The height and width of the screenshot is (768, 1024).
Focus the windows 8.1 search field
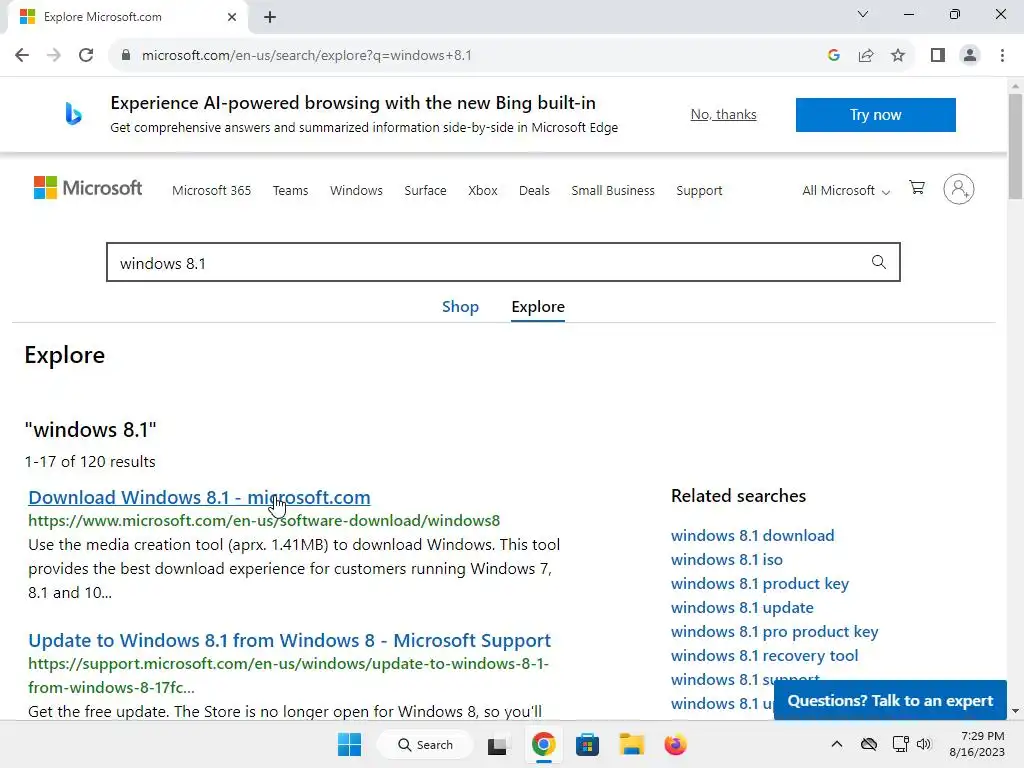pyautogui.click(x=503, y=262)
